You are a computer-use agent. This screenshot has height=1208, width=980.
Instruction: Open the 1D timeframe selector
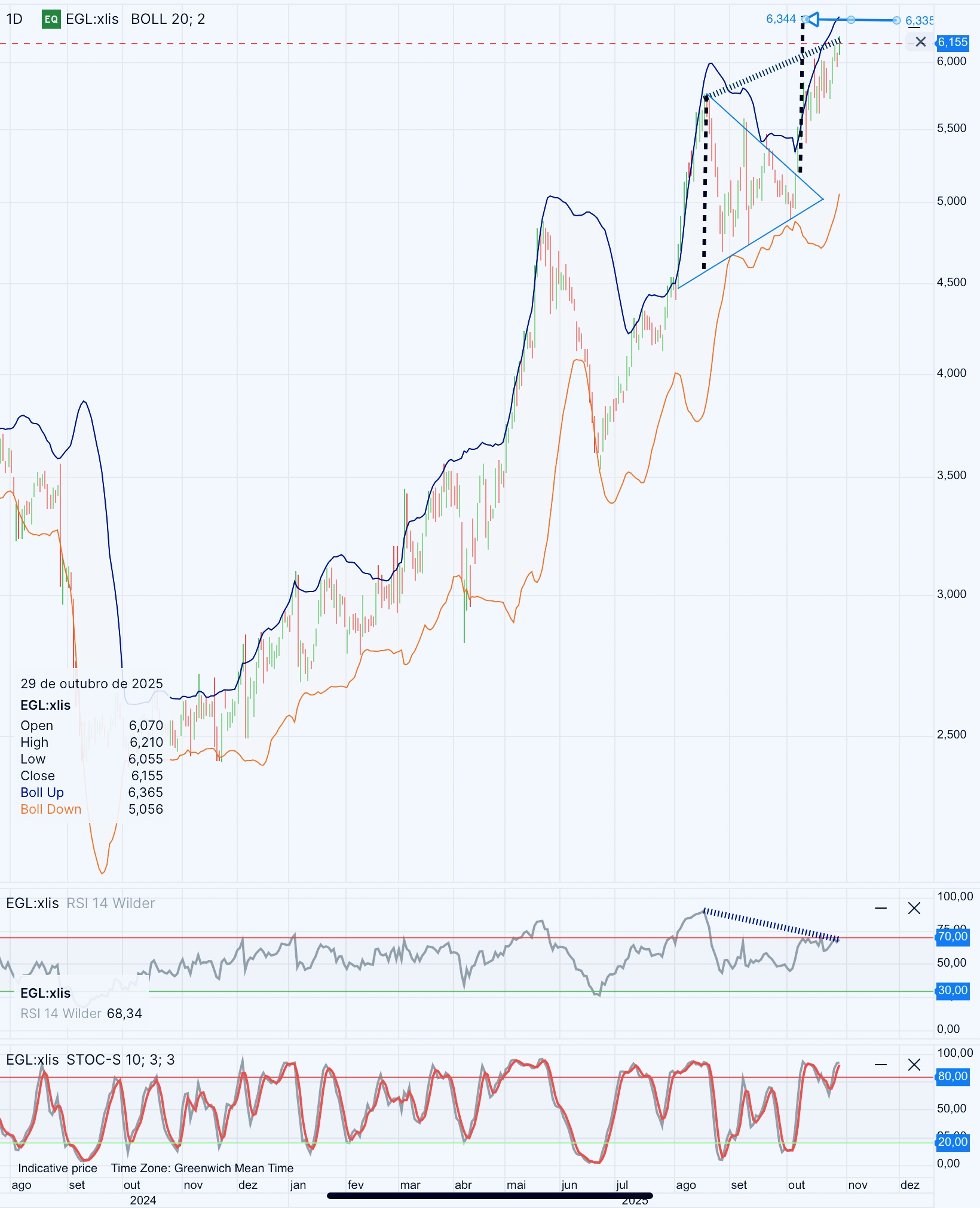pos(14,19)
